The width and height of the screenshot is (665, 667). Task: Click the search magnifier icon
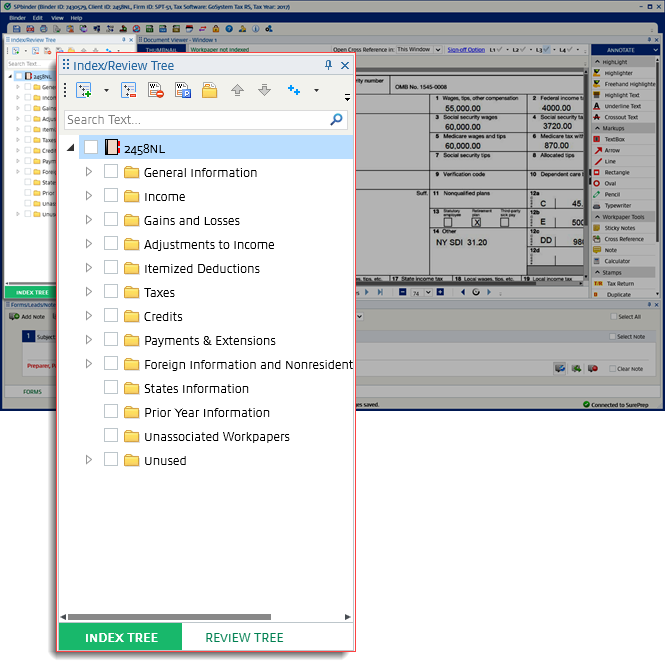pos(337,119)
